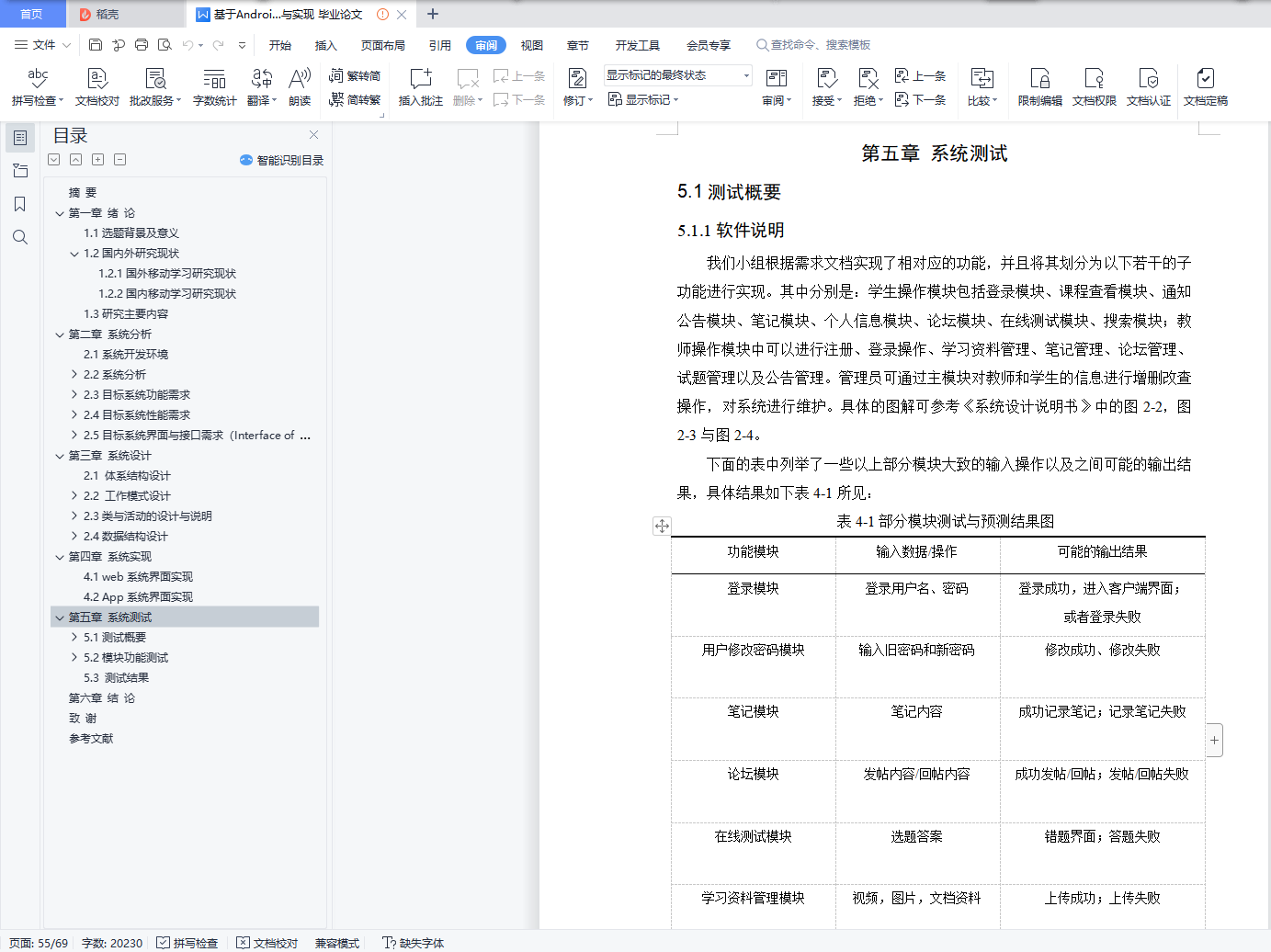Select the 目录 outline icon in the left sidebar
The height and width of the screenshot is (952, 1271).
tap(20, 138)
